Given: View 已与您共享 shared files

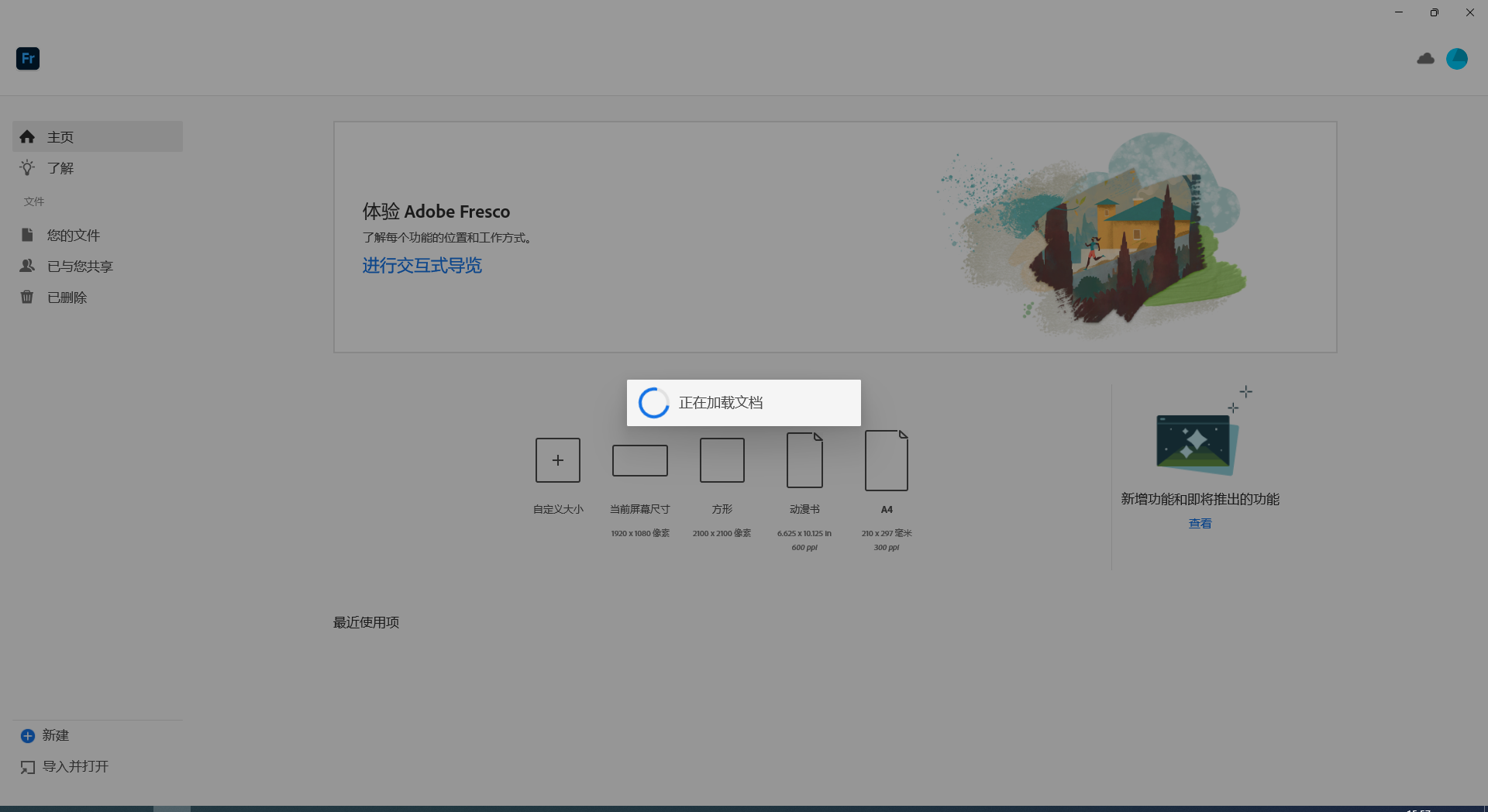Looking at the screenshot, I should (x=79, y=266).
